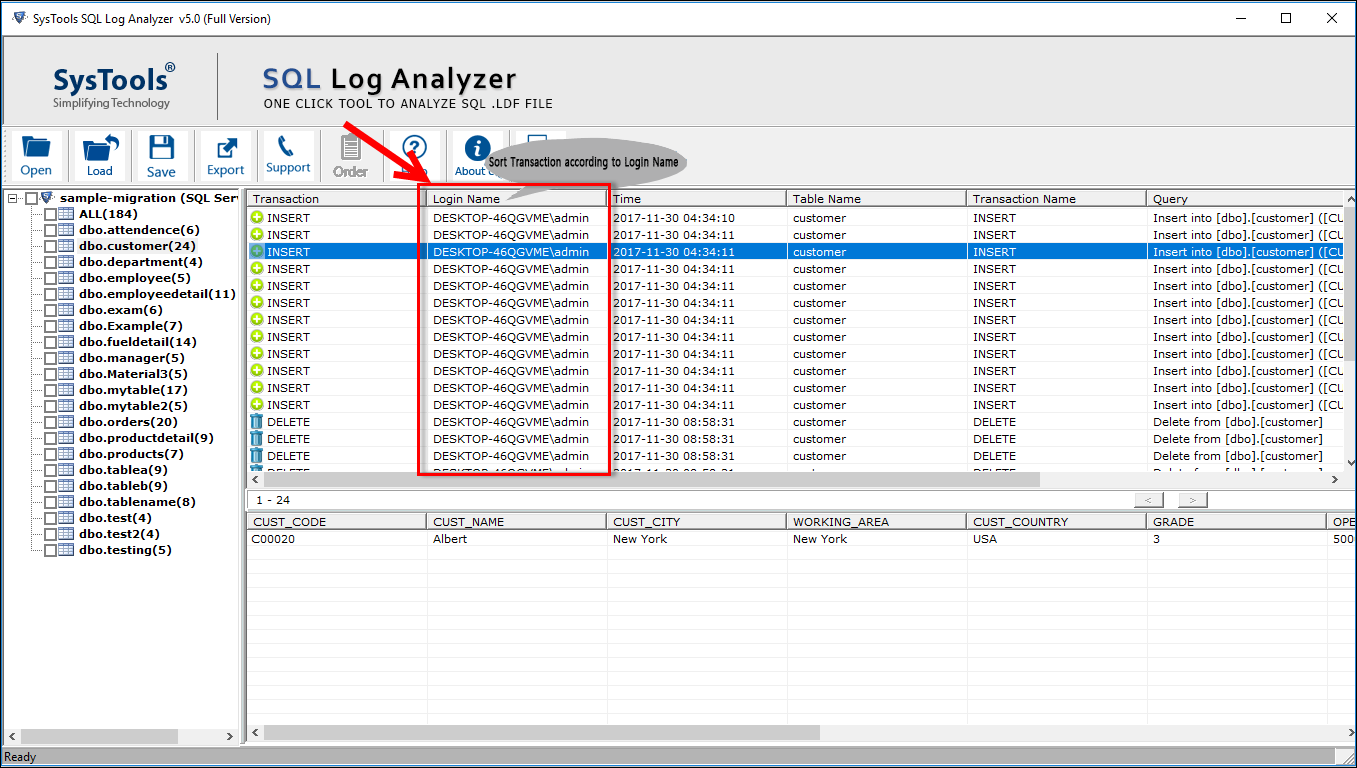Viewport: 1357px width, 768px height.
Task: Select dbo.test2(4) tree entry
Action: (x=119, y=534)
